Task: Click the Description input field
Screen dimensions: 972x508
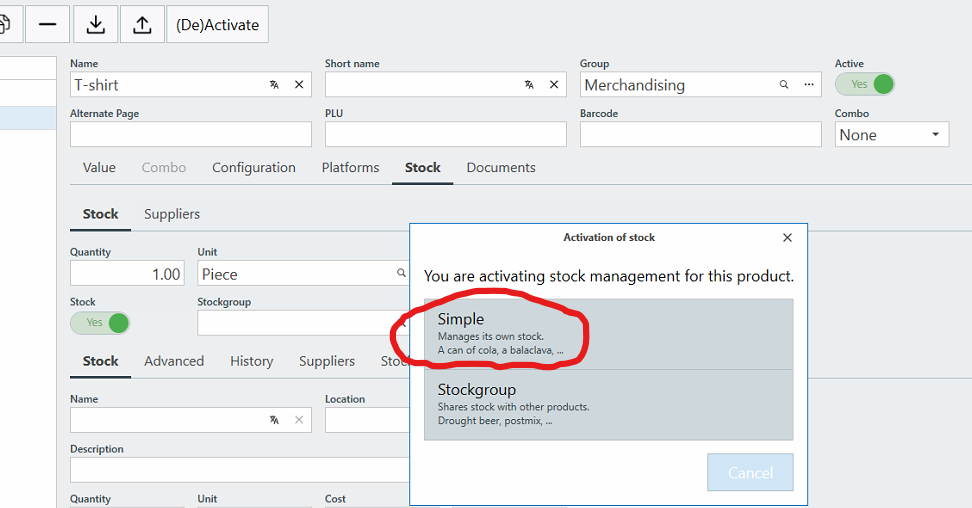Action: 239,470
